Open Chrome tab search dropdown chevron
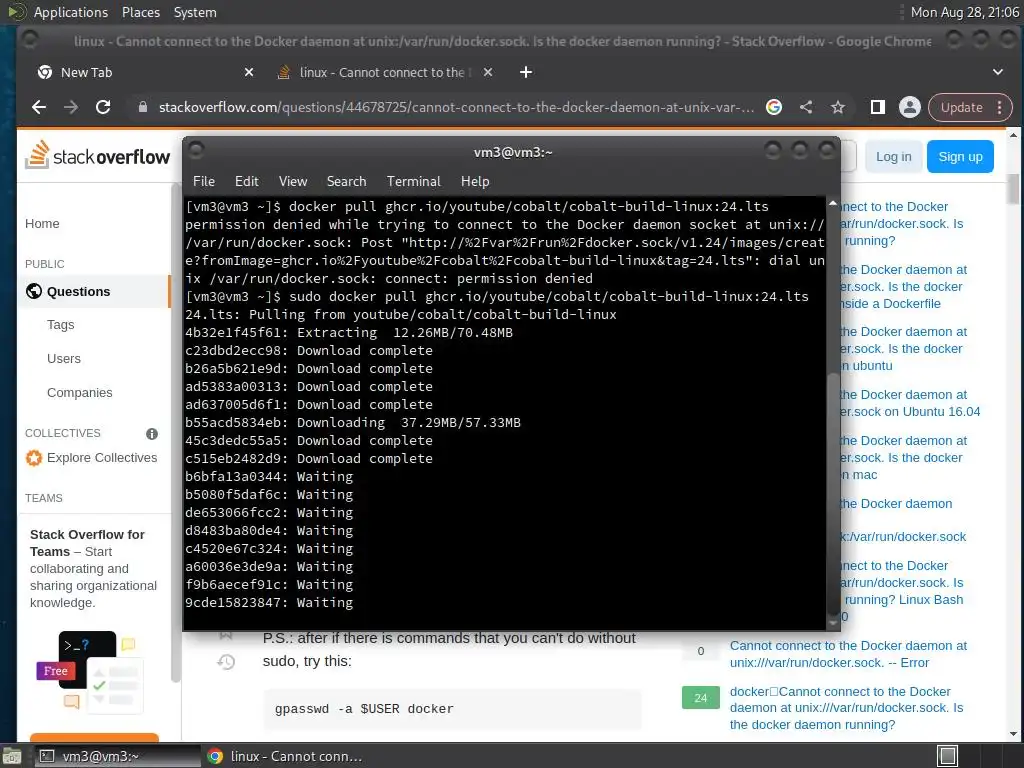This screenshot has height=768, width=1024. click(x=998, y=72)
